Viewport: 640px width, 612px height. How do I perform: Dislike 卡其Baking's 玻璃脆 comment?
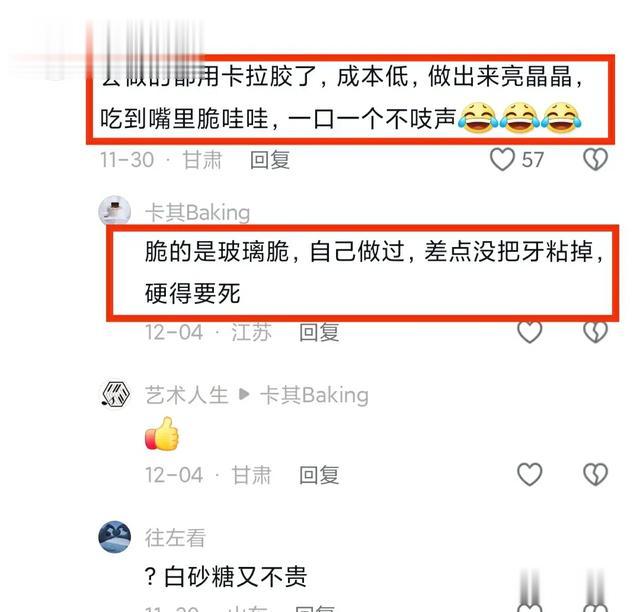(596, 332)
